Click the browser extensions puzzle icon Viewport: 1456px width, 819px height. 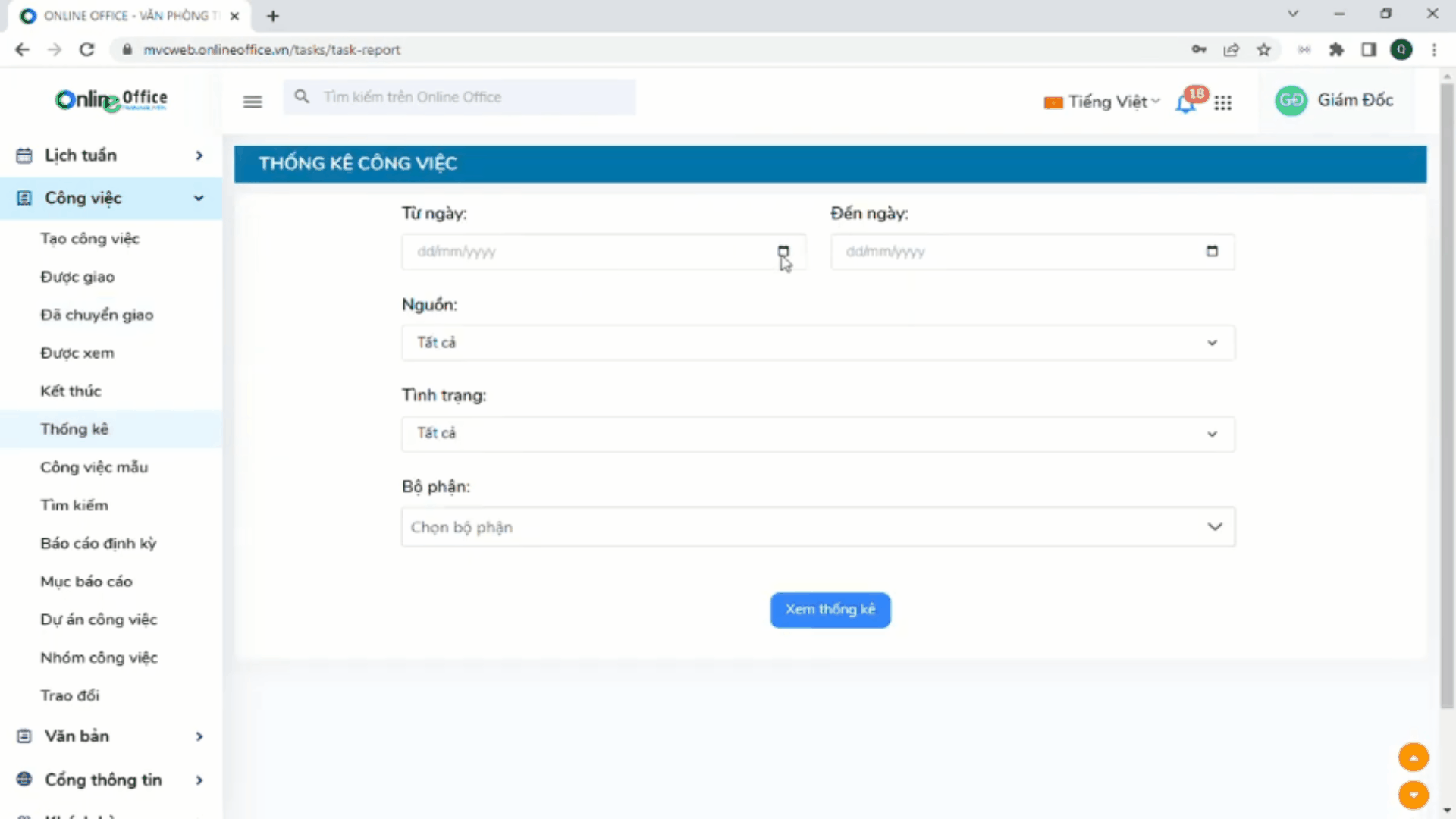(1336, 50)
